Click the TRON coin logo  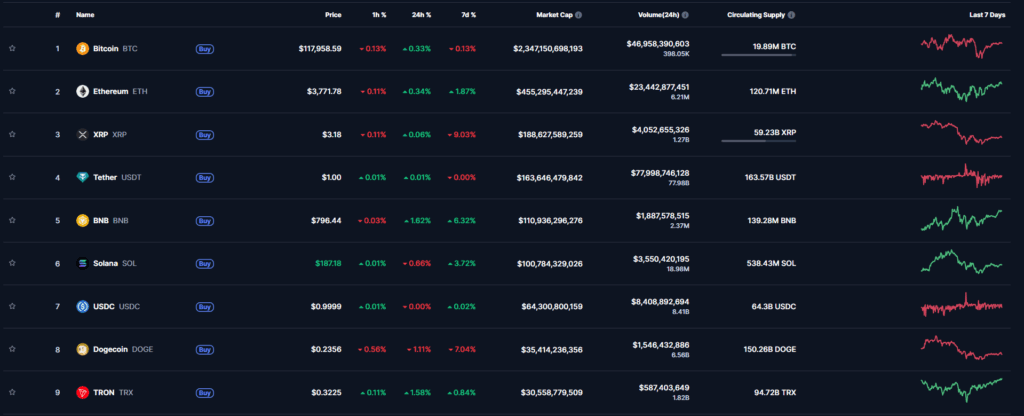(82, 392)
